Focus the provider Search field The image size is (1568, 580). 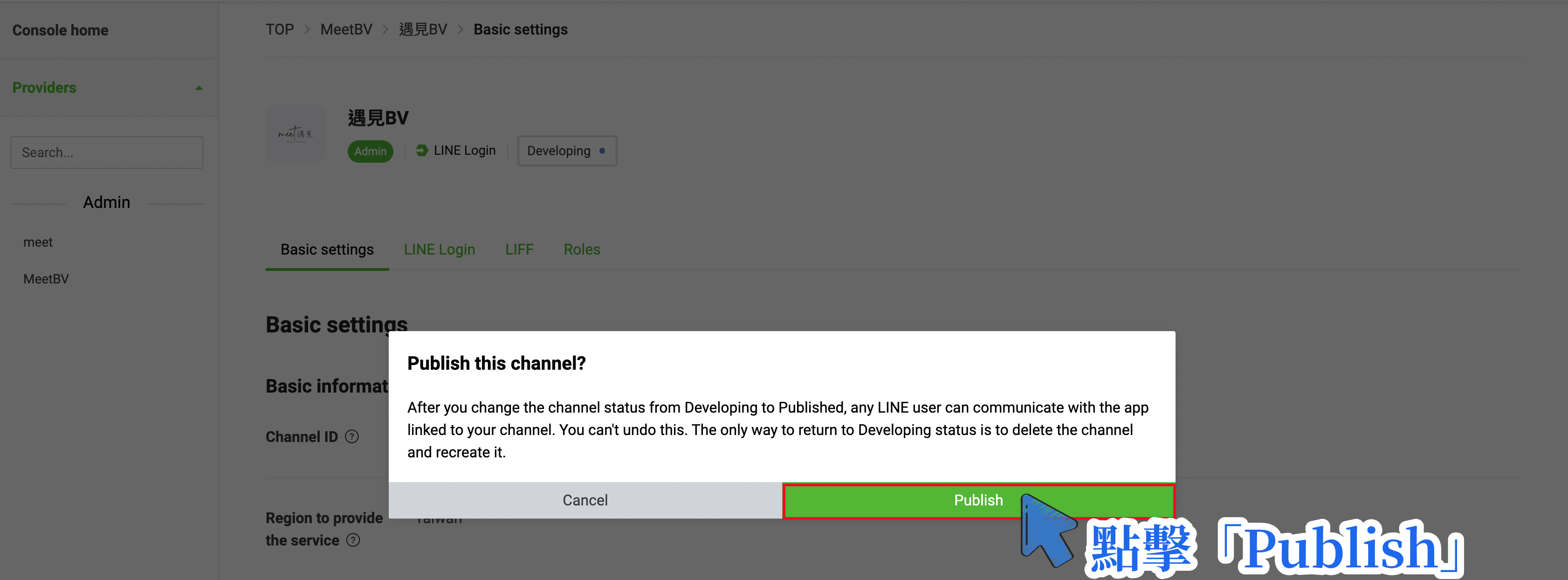click(107, 152)
